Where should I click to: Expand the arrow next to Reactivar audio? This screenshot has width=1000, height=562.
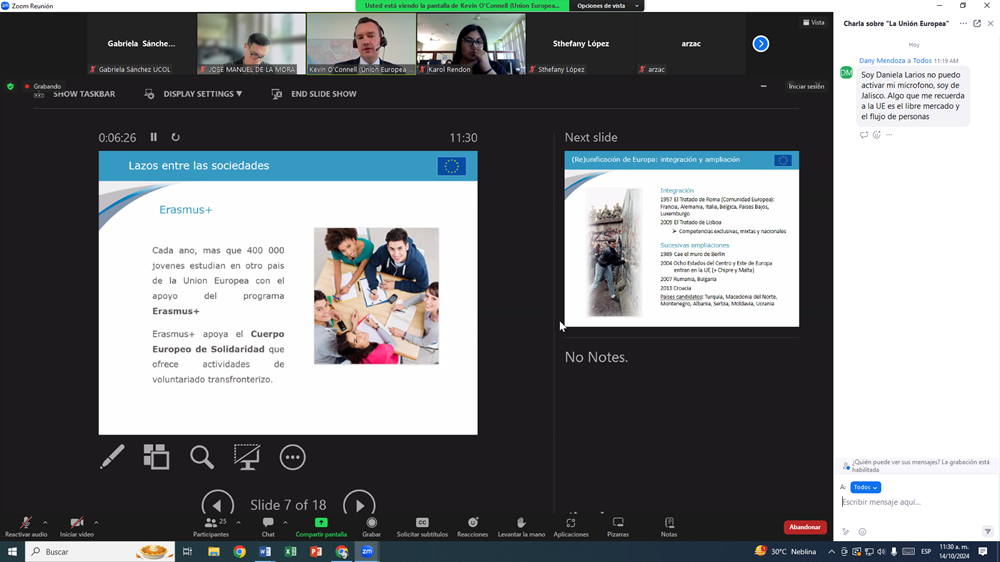click(45, 522)
